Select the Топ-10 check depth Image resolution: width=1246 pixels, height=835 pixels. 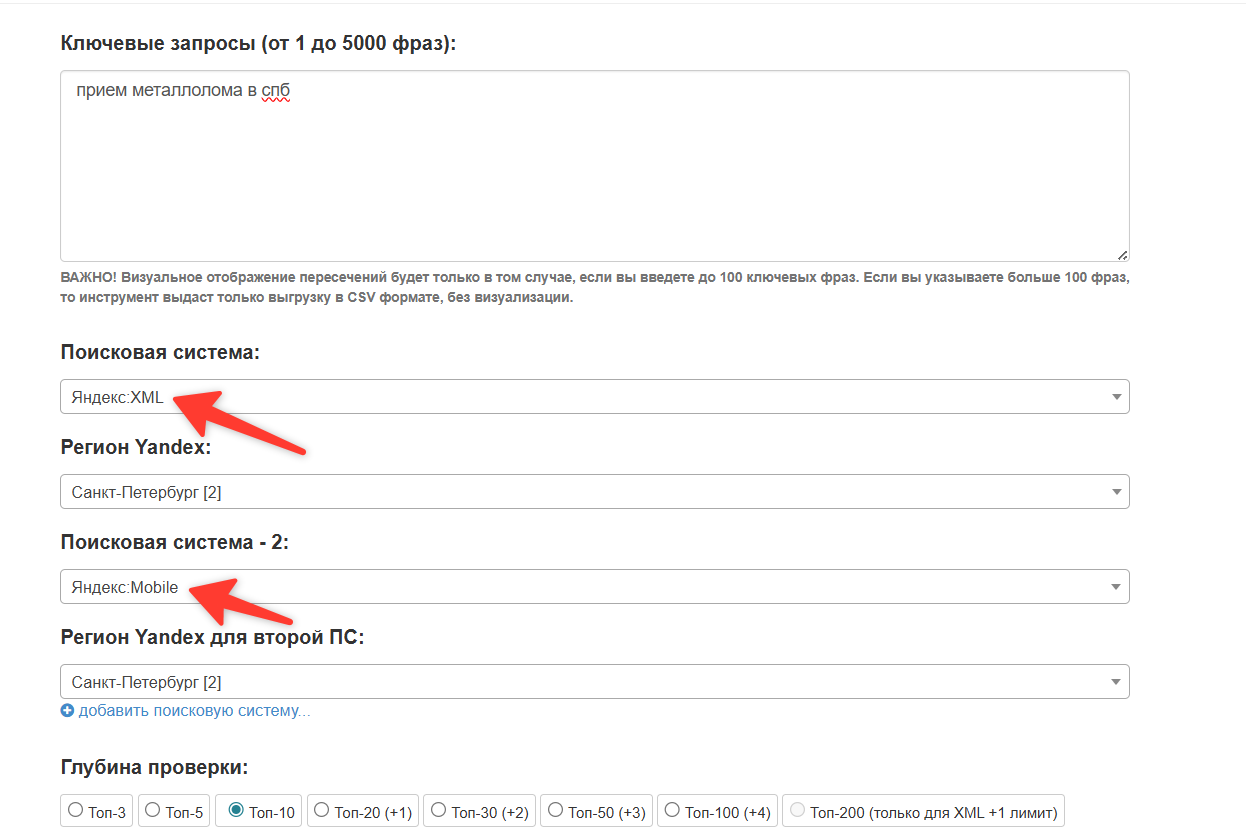tap(236, 810)
